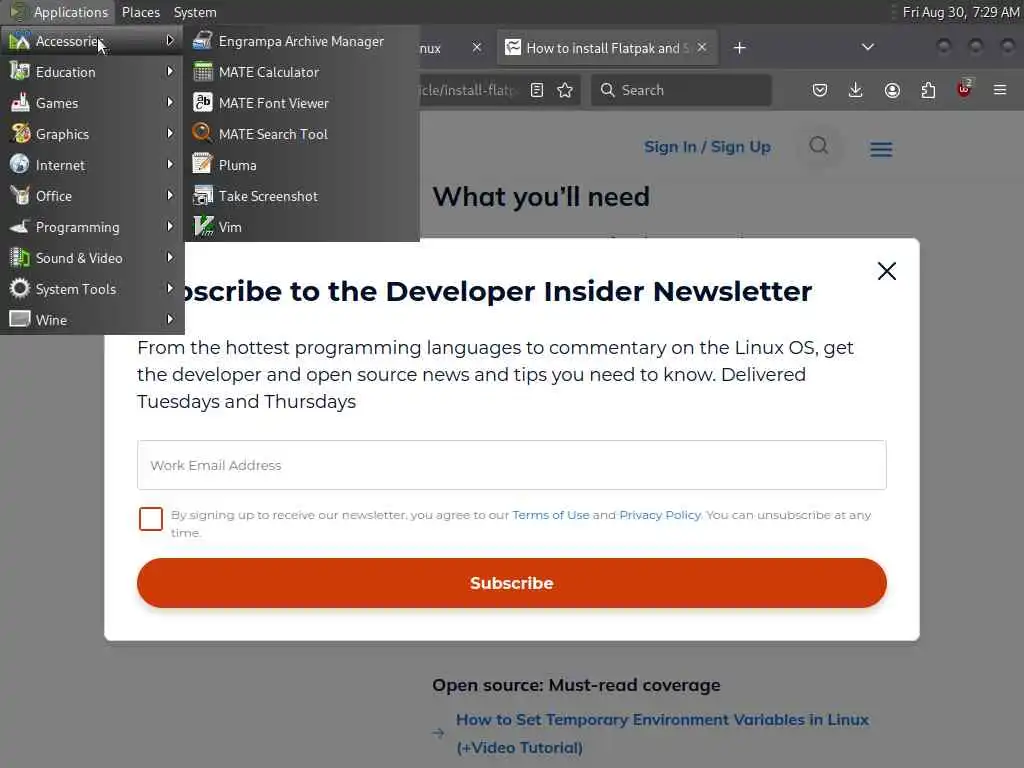Image resolution: width=1024 pixels, height=768 pixels.
Task: Open Engrampa Archive Manager
Action: pos(301,41)
